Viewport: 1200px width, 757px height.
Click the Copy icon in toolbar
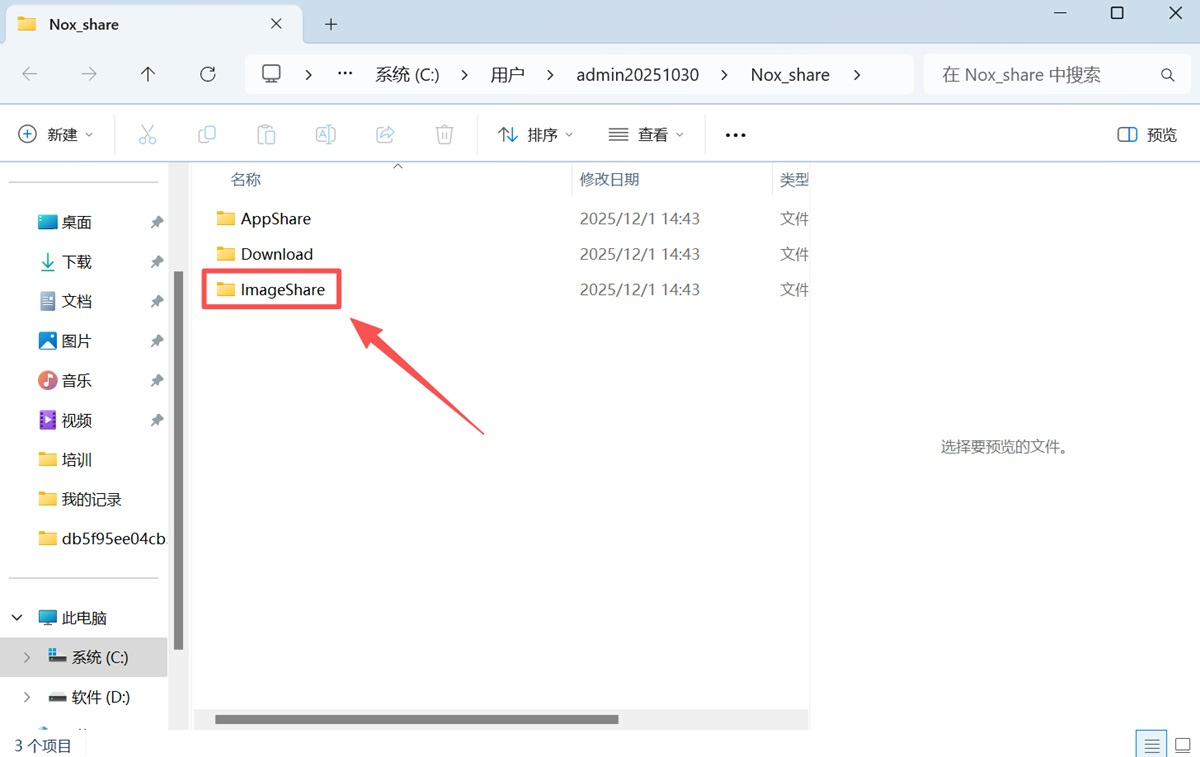(x=207, y=134)
